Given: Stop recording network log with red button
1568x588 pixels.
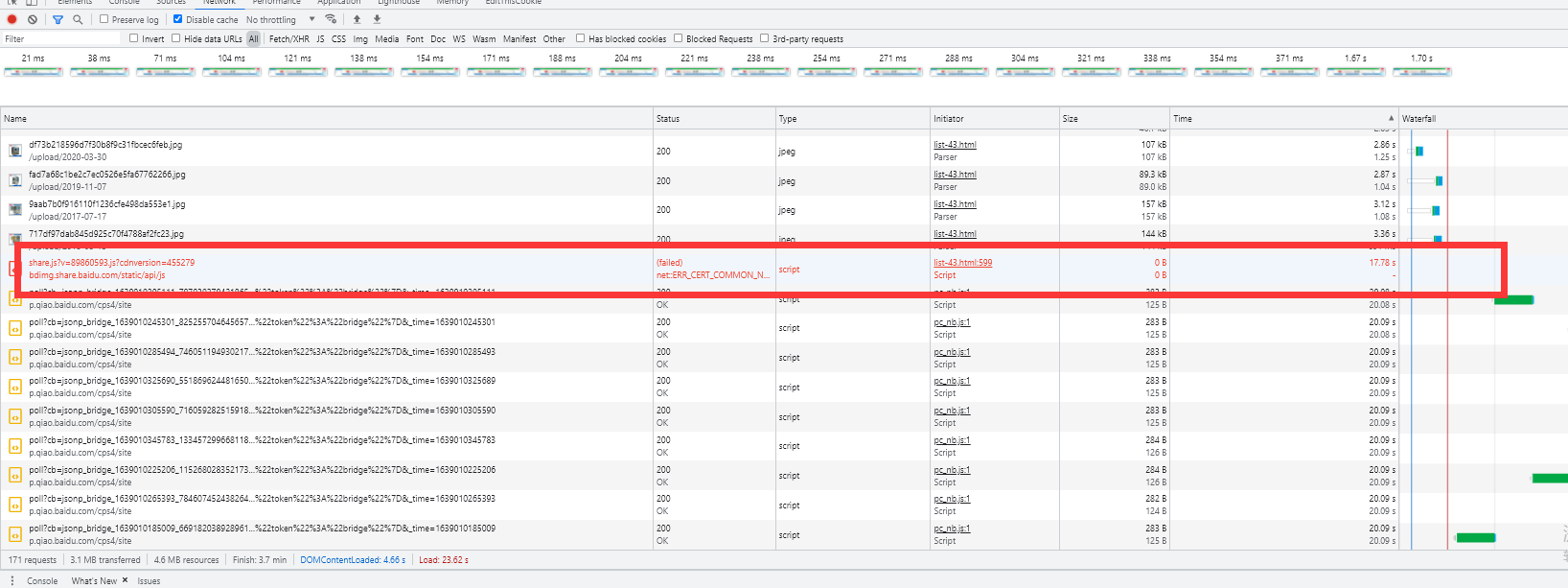Looking at the screenshot, I should click(x=12, y=19).
